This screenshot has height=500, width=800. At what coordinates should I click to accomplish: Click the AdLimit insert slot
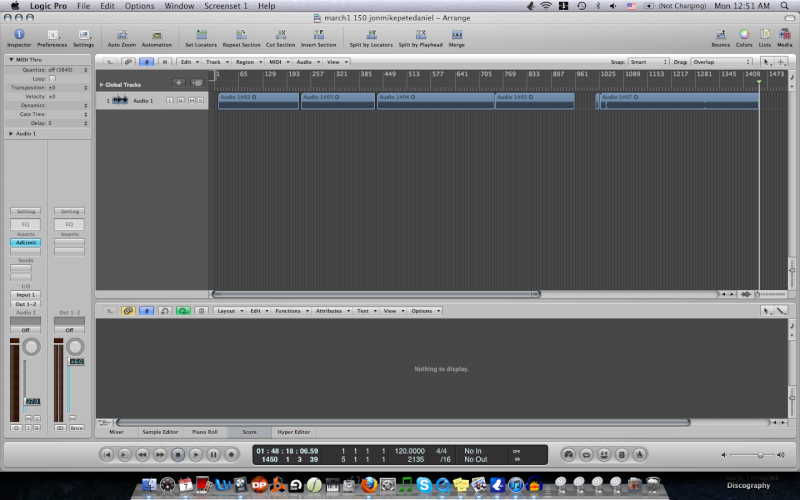coord(26,242)
